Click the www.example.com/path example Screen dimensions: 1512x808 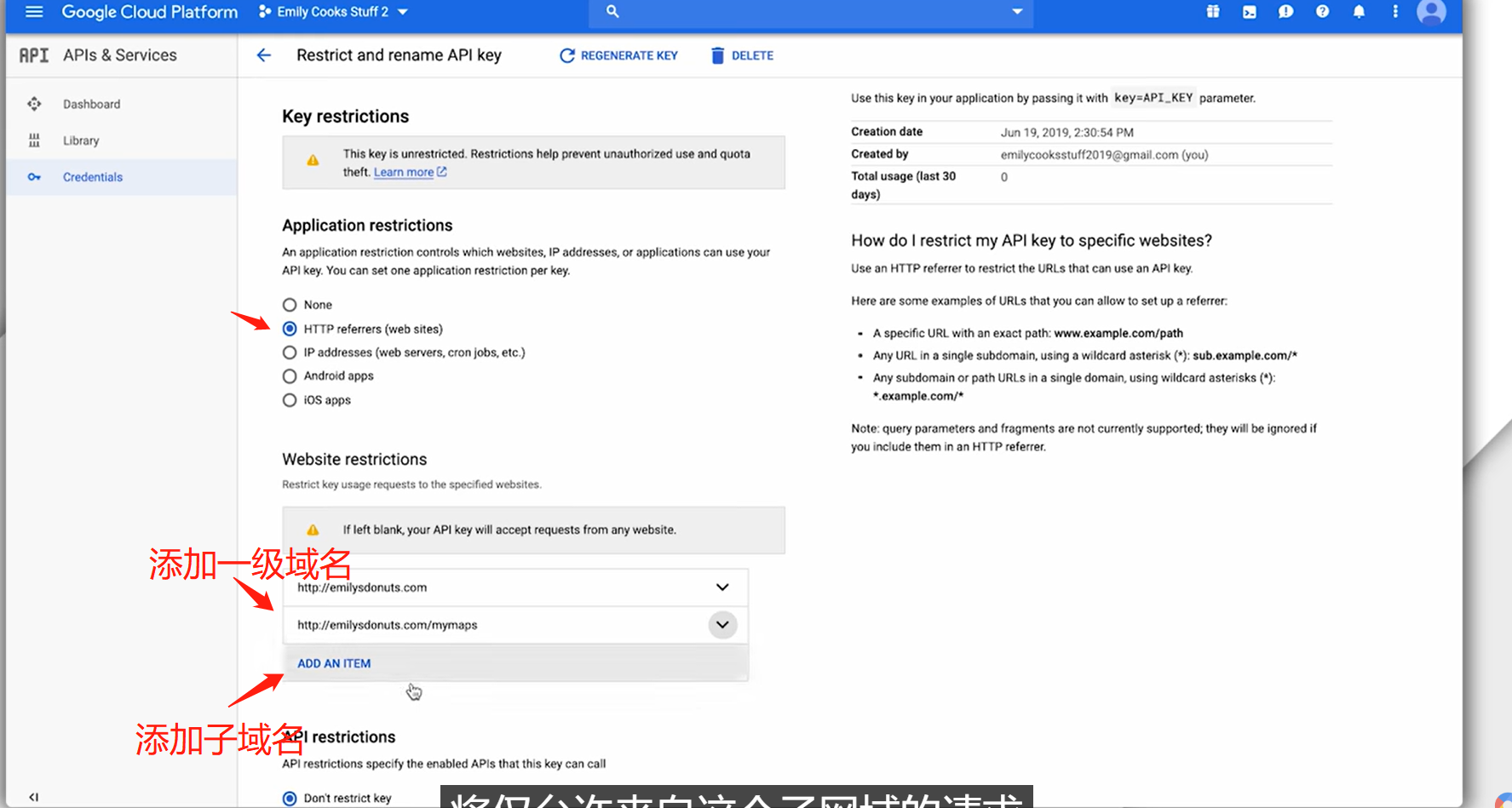(1118, 333)
